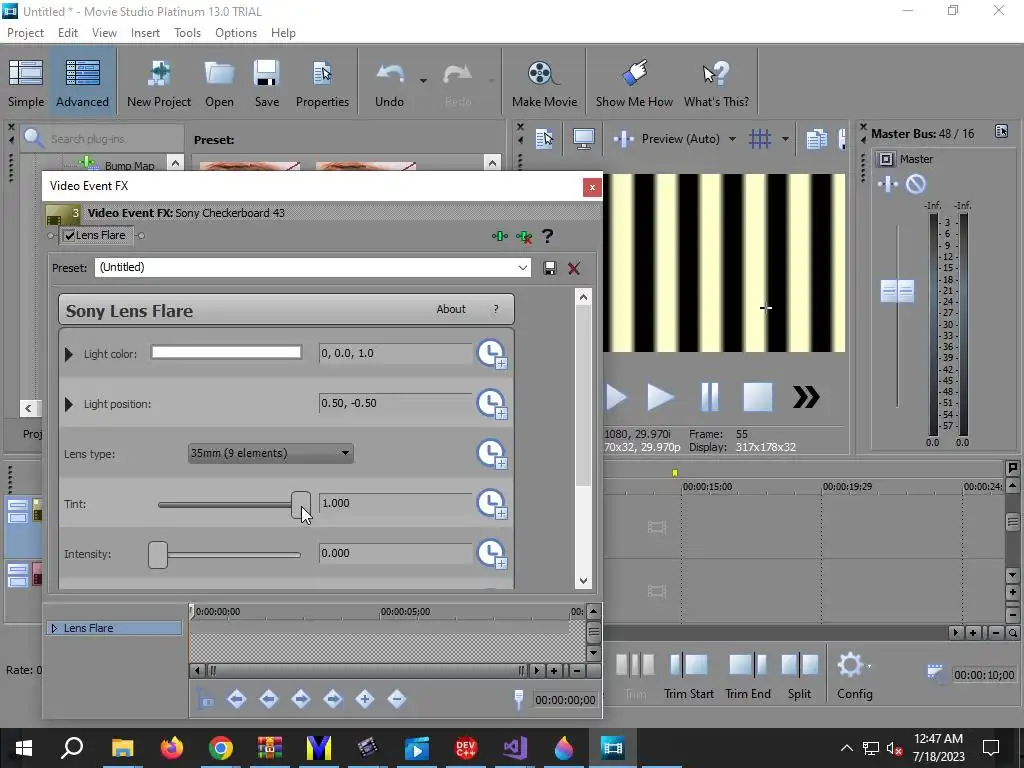Open Preview quality dropdown
Viewport: 1024px width, 768px height.
point(732,138)
